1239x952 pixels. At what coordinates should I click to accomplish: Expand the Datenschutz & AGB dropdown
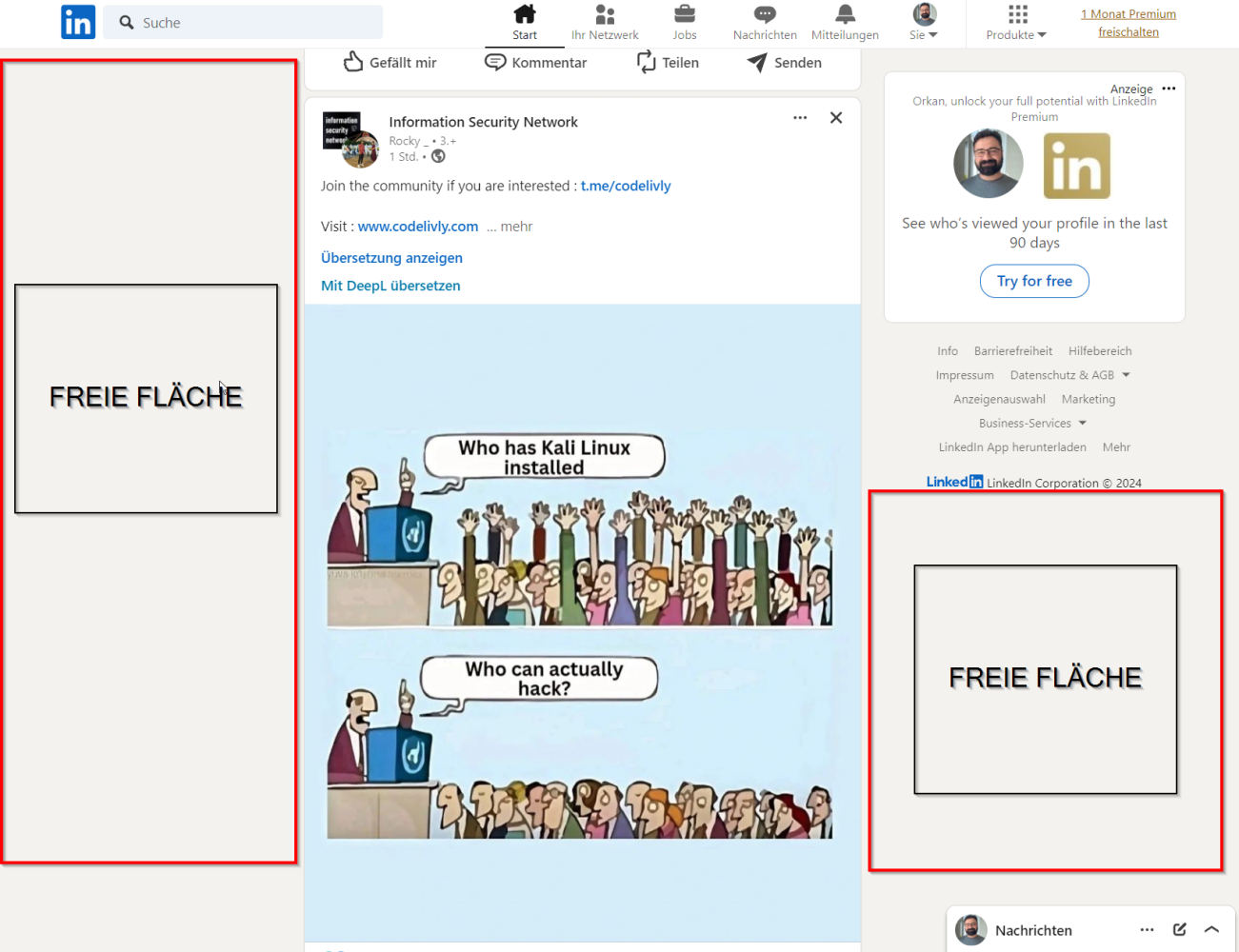pyautogui.click(x=1069, y=375)
